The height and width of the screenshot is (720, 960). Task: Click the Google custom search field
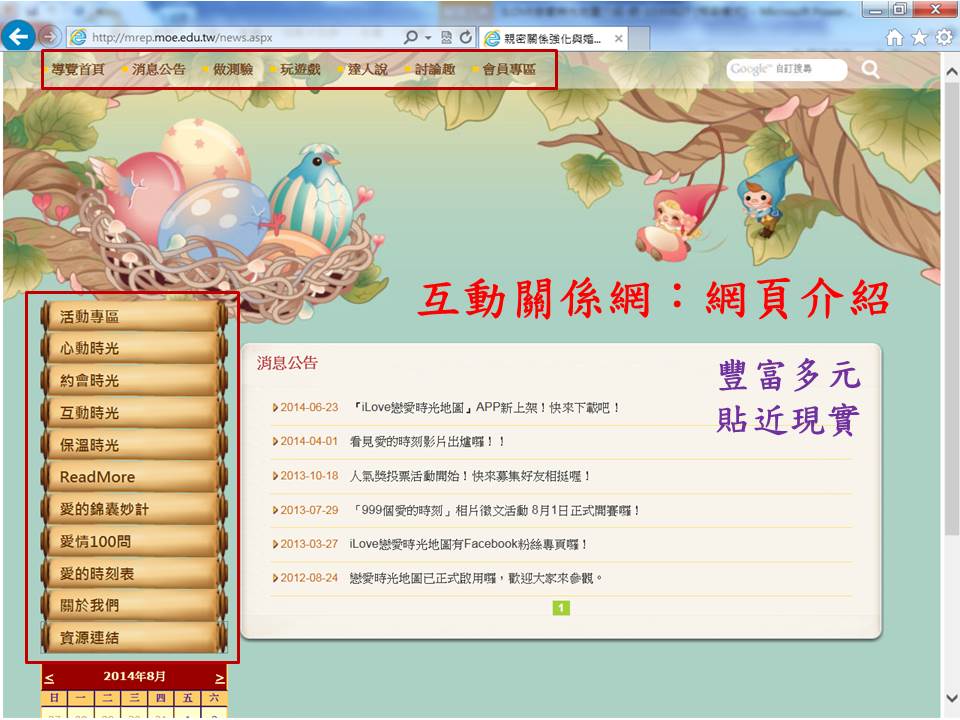pos(786,69)
